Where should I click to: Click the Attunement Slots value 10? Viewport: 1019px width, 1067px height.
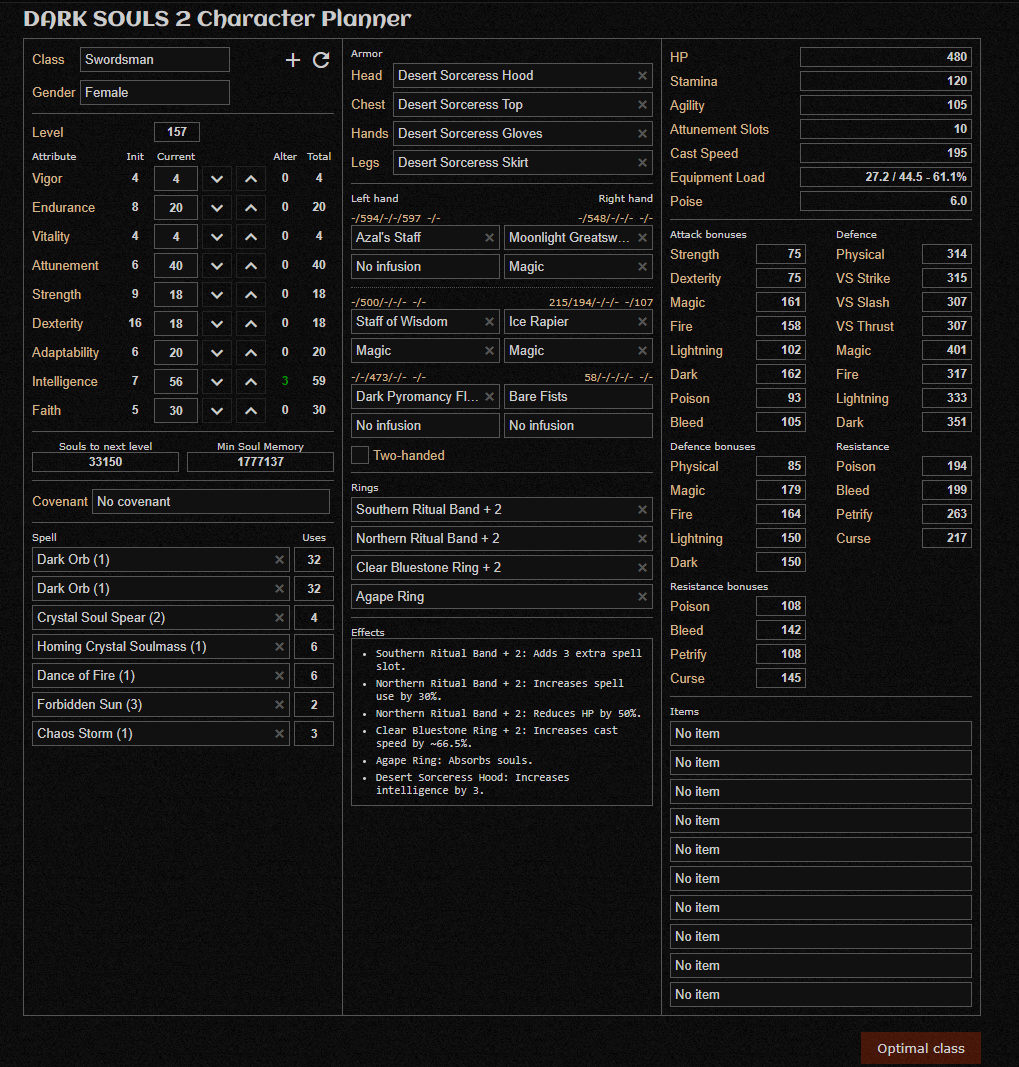(886, 129)
